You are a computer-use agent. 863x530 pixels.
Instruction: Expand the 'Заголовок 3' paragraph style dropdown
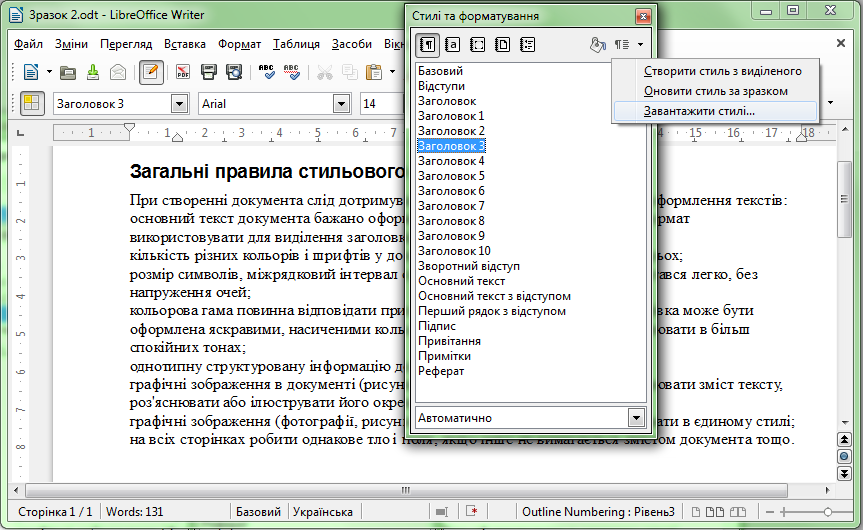(180, 103)
